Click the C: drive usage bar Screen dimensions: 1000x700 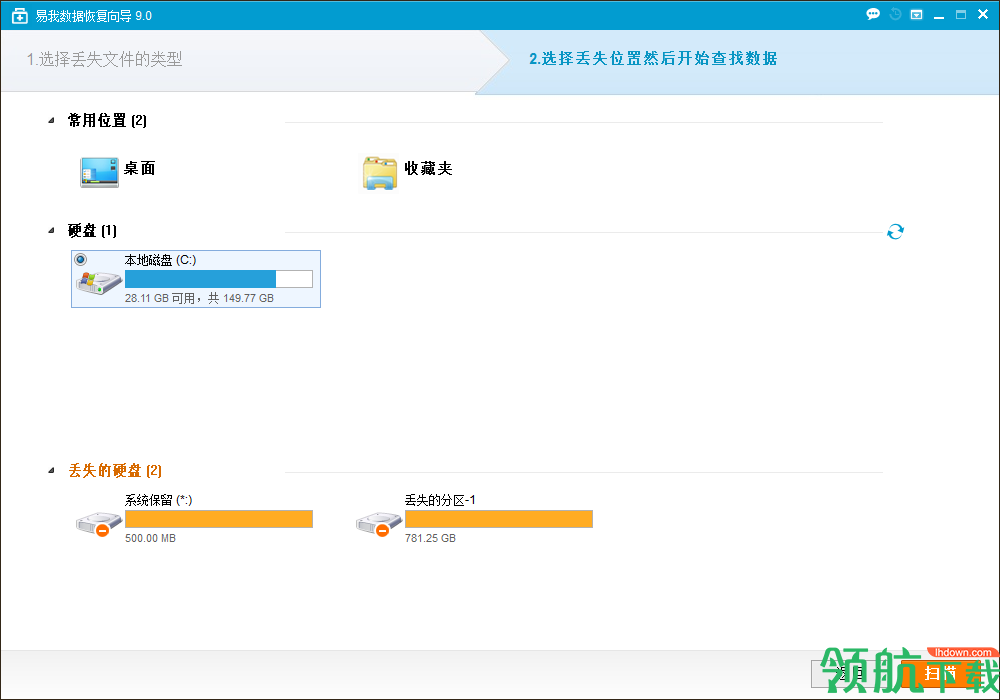(x=219, y=279)
